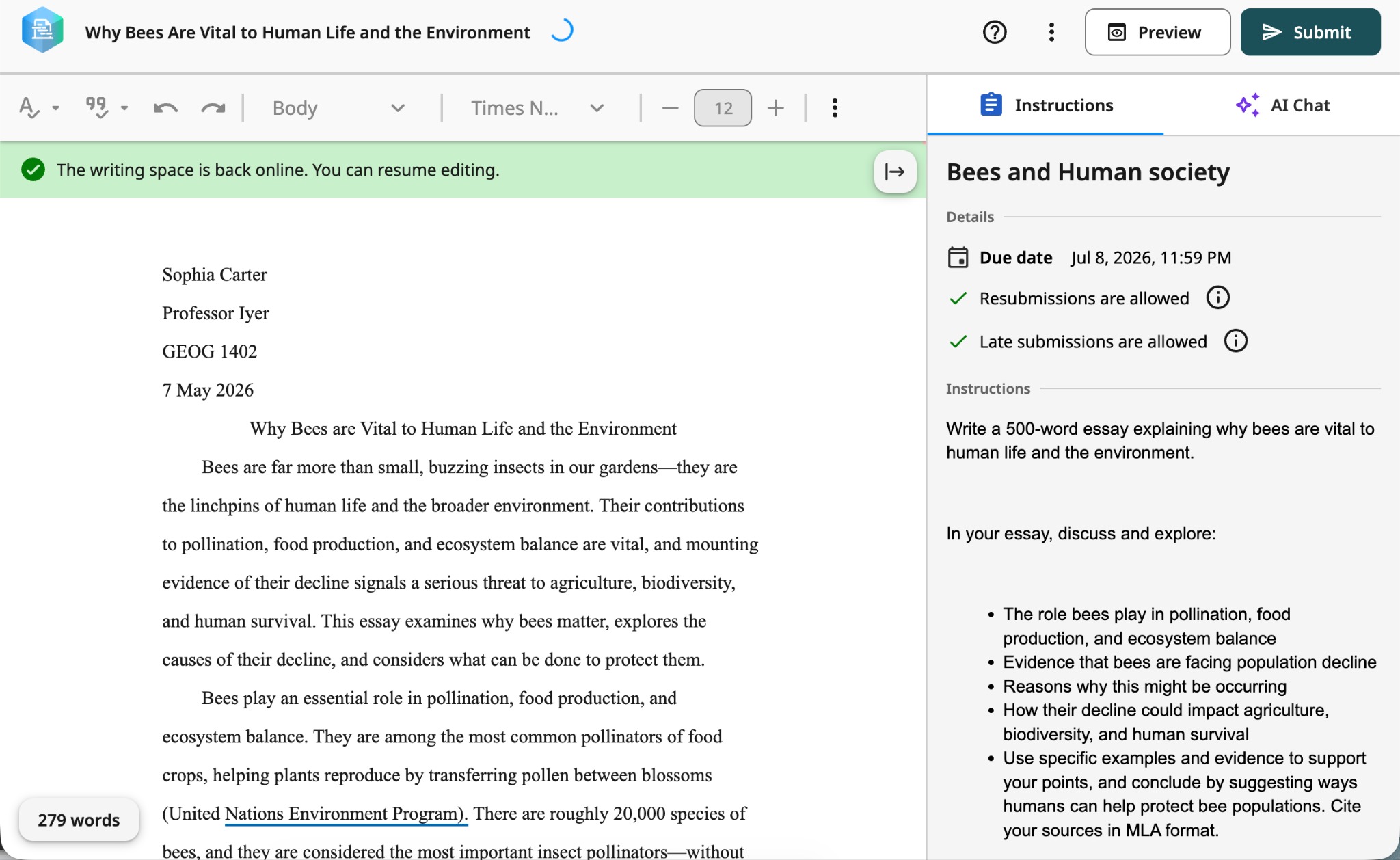Screen dimensions: 1400x860
Task: Open the header three-dot more options menu
Action: pos(1051,32)
